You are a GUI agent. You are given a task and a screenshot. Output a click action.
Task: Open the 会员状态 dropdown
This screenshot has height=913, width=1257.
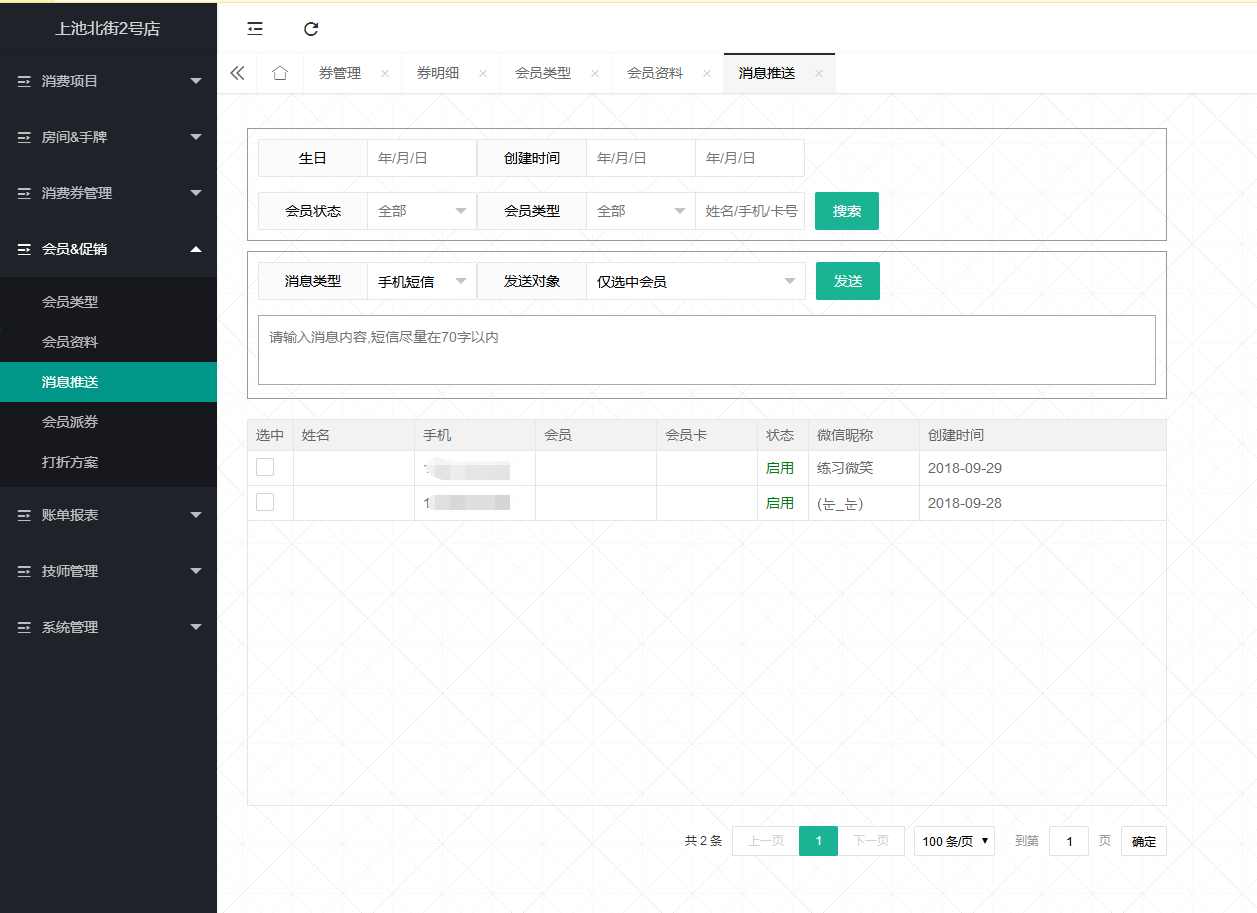pyautogui.click(x=421, y=211)
